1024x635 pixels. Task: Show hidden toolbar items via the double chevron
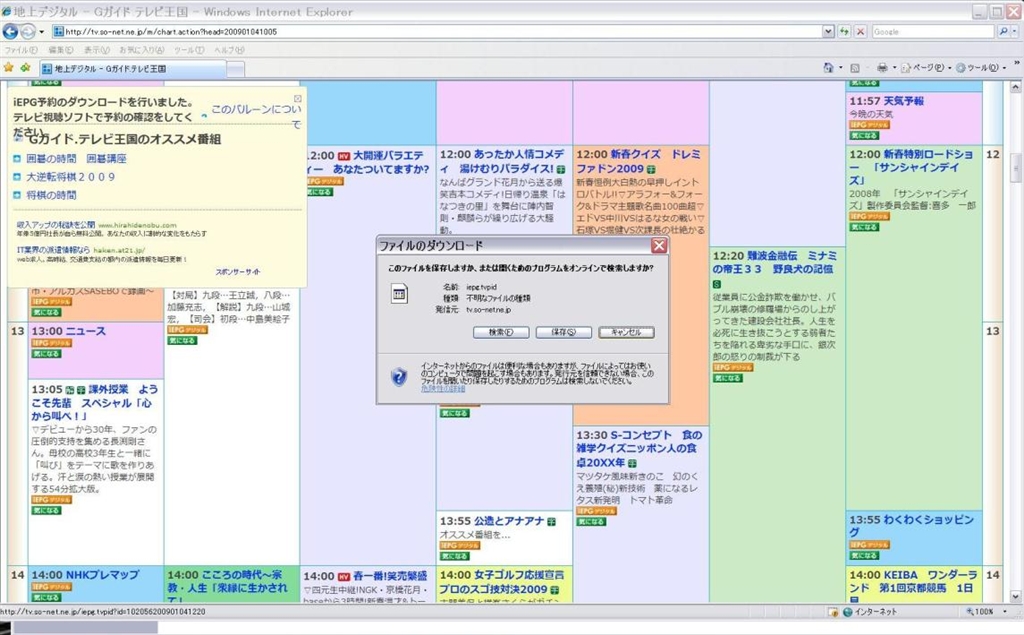coord(1016,64)
